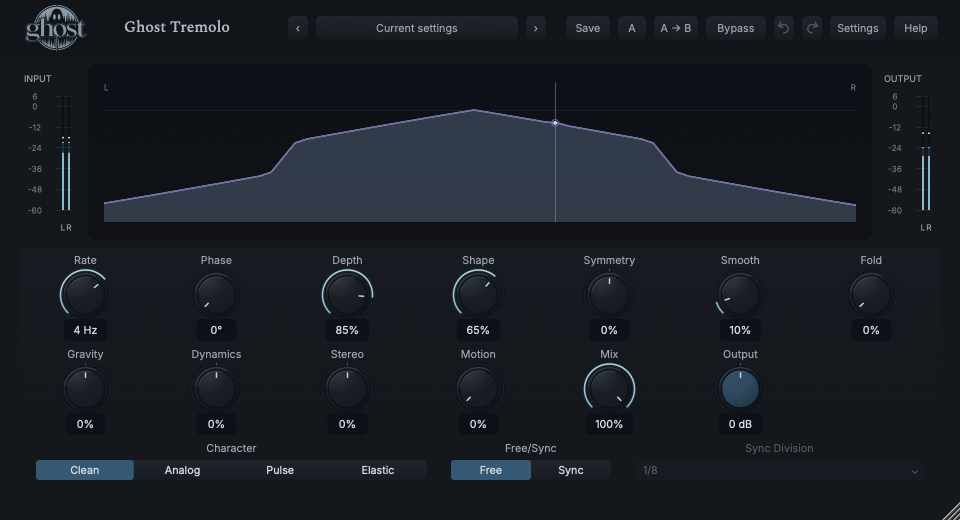960x520 pixels.
Task: Select Analog character mode
Action: tap(182, 470)
